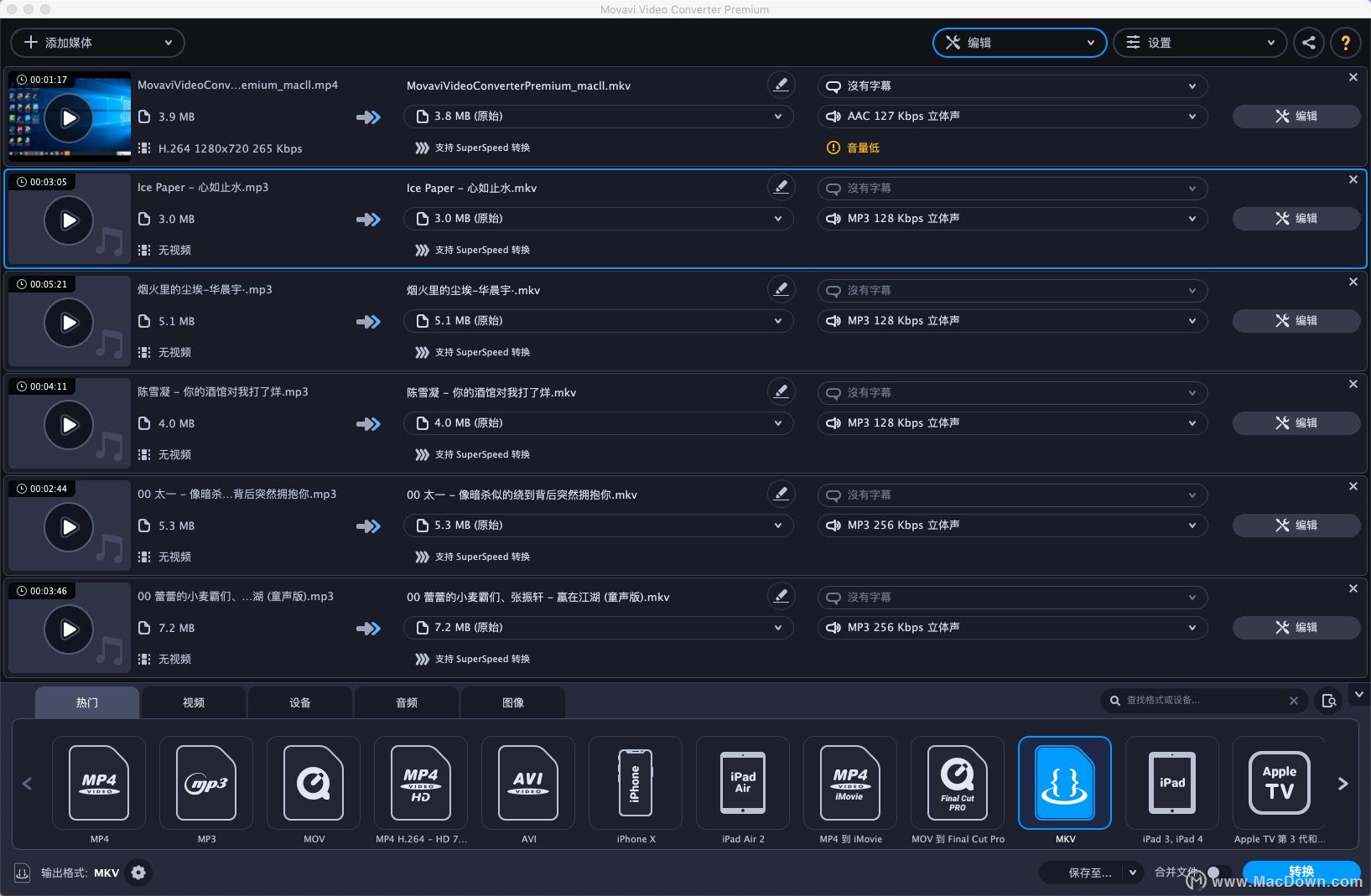Open the top 编辑 edit dropdown
The height and width of the screenshot is (896, 1371).
[1020, 43]
